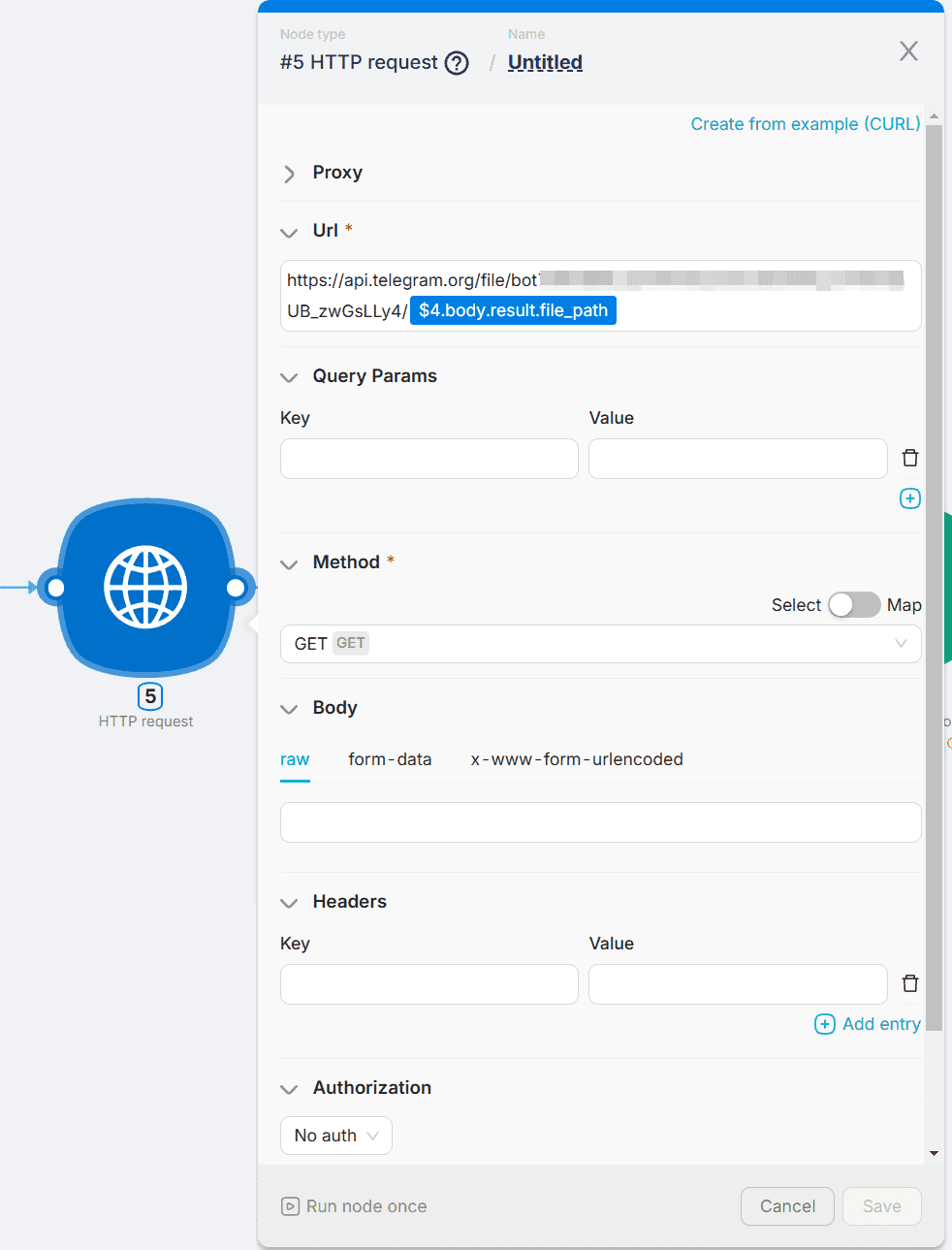952x1250 pixels.
Task: Switch to the form-data body tab
Action: [x=390, y=759]
